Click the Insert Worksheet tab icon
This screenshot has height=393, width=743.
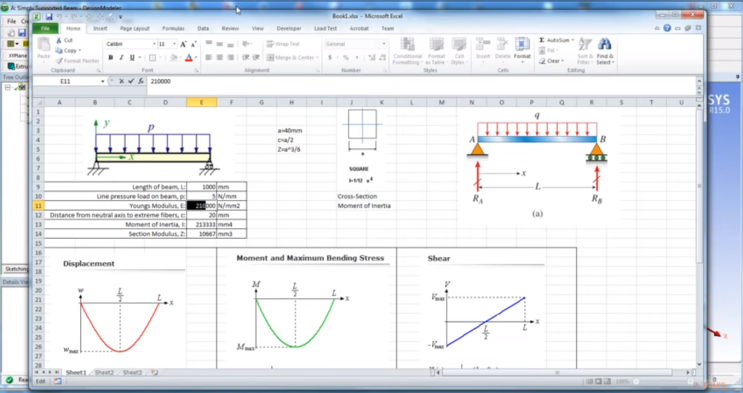[x=154, y=373]
